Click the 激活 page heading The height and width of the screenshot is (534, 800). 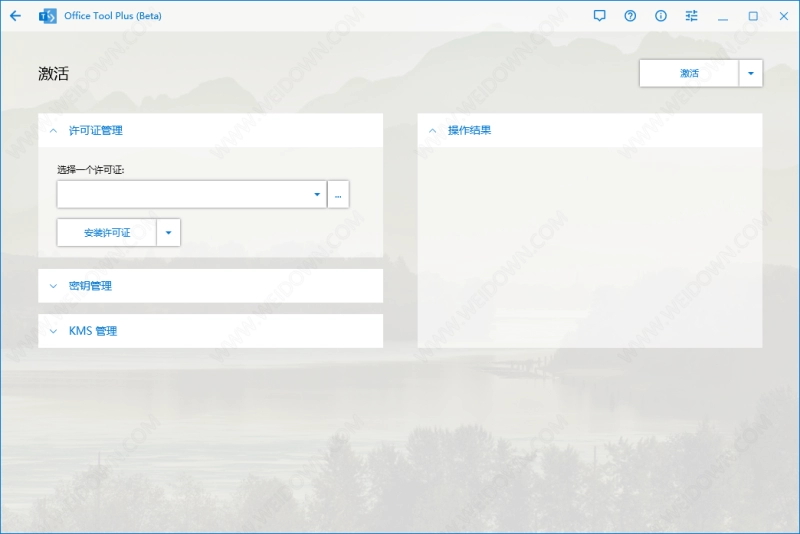click(x=53, y=73)
